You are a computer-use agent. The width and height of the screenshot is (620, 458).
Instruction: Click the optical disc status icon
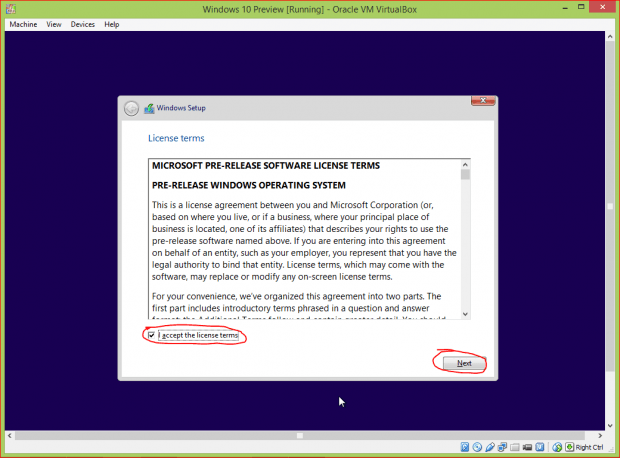[x=477, y=447]
